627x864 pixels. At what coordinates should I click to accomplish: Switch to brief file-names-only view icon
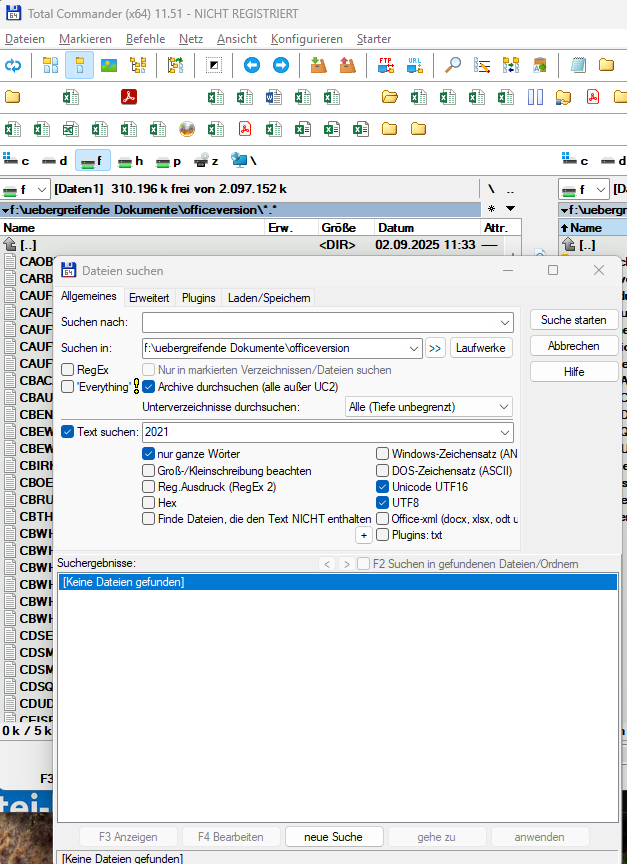[51, 66]
